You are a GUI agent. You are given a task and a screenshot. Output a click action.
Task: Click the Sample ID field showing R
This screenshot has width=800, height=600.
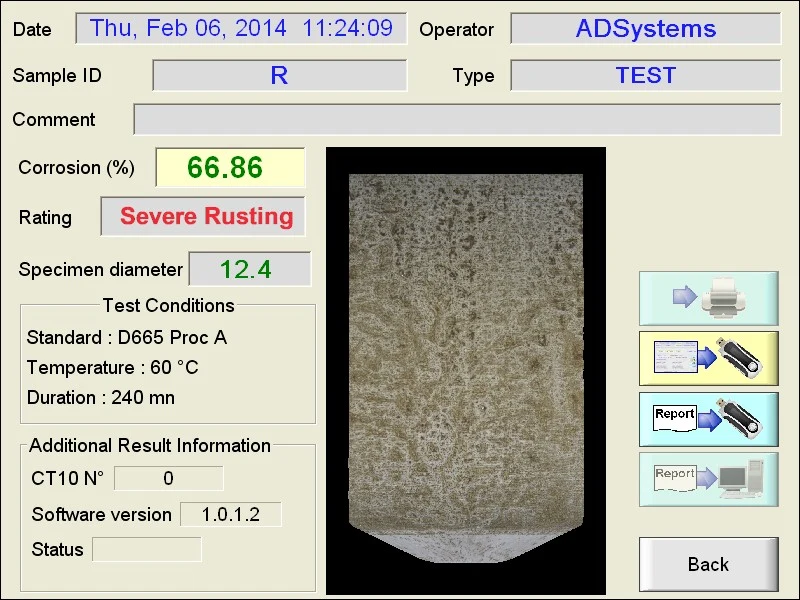[280, 76]
